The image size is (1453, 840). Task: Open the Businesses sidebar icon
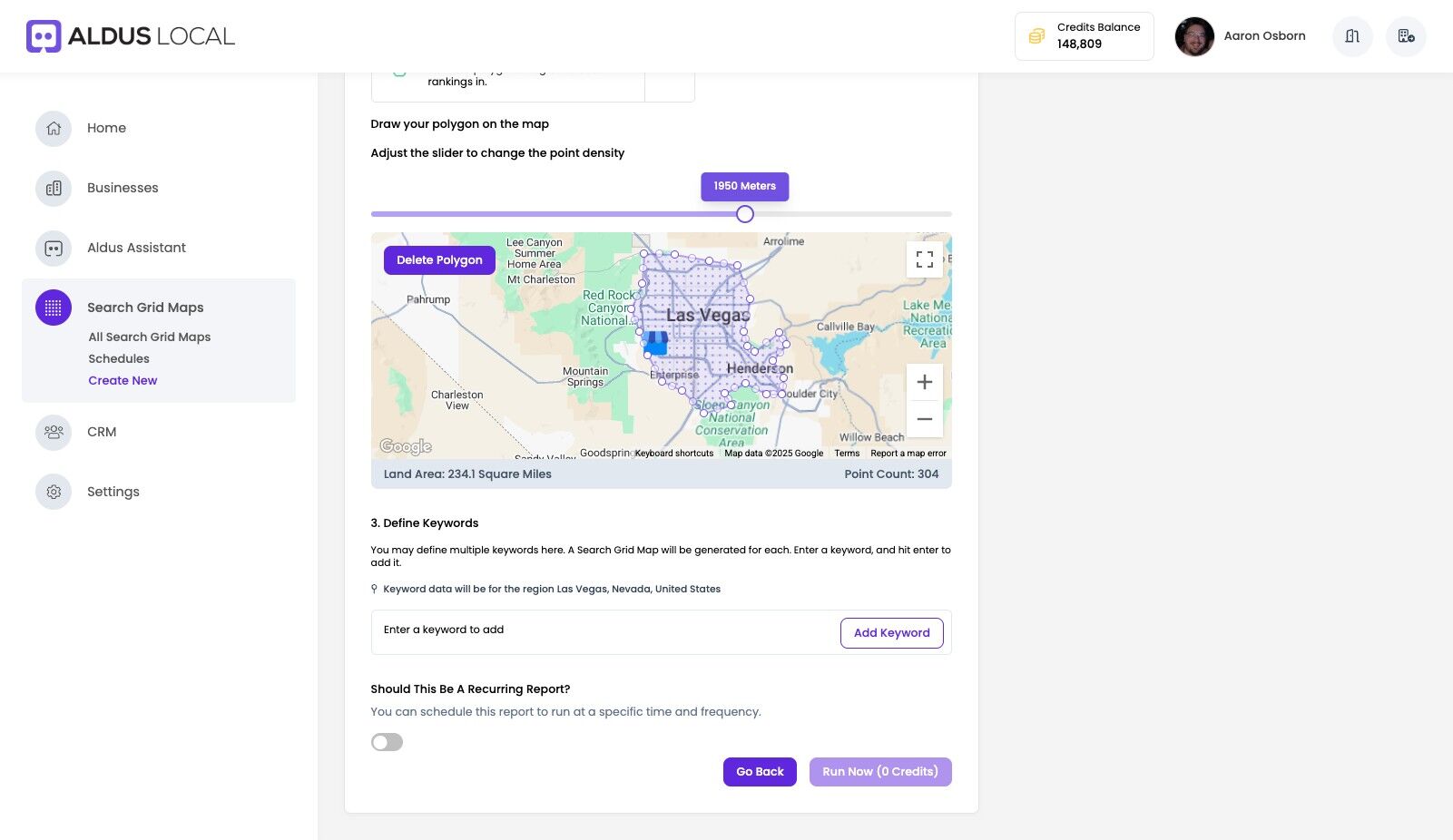54,188
